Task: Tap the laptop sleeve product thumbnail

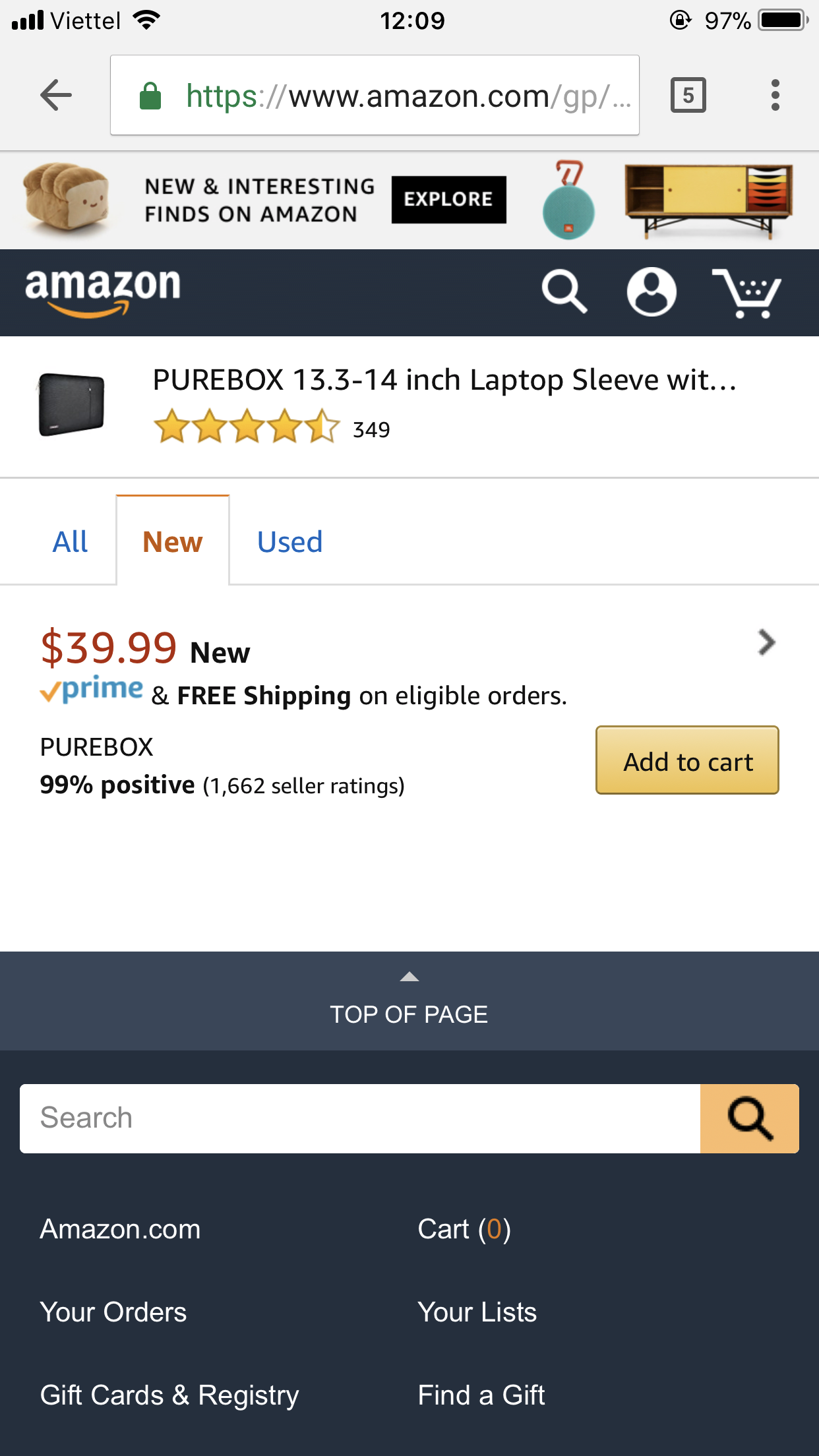Action: 71,404
